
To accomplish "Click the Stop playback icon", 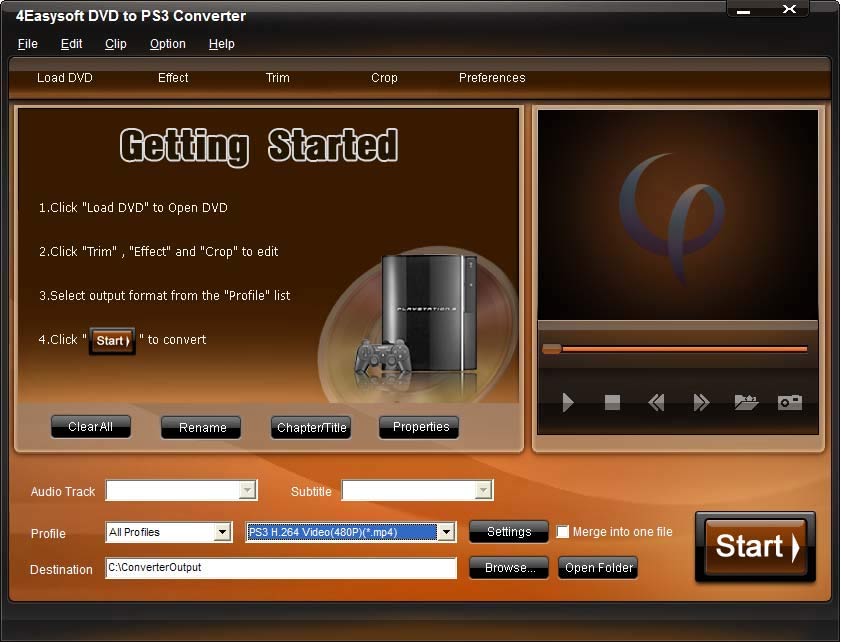I will (x=612, y=402).
